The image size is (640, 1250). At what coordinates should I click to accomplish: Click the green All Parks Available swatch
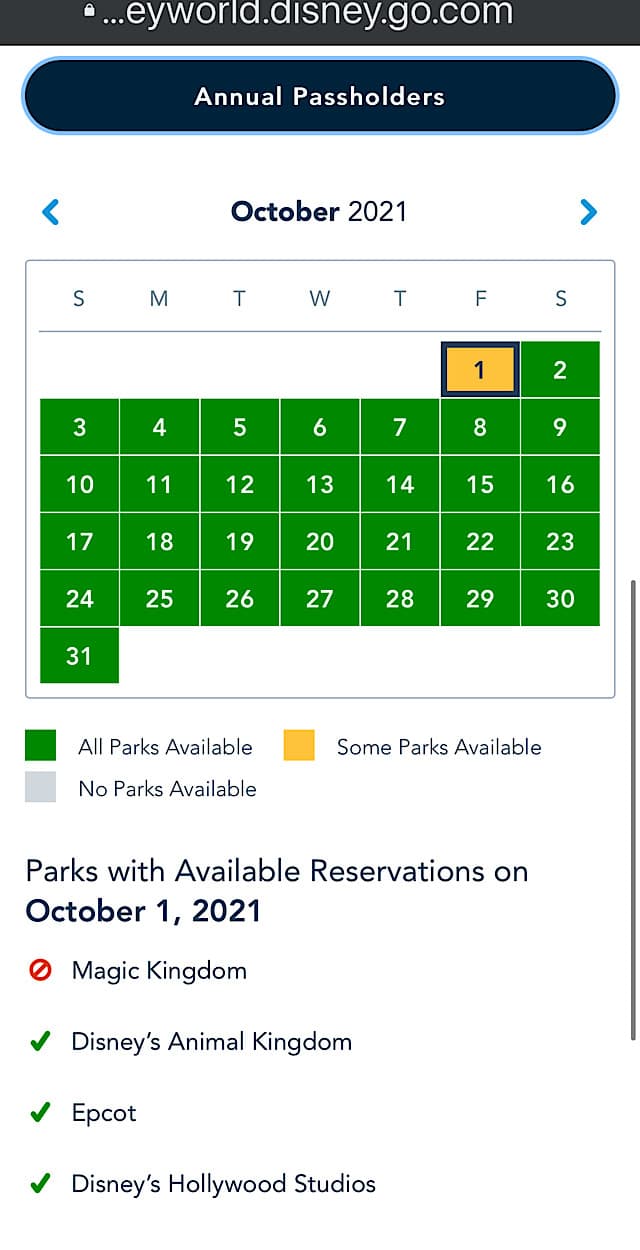click(x=41, y=746)
